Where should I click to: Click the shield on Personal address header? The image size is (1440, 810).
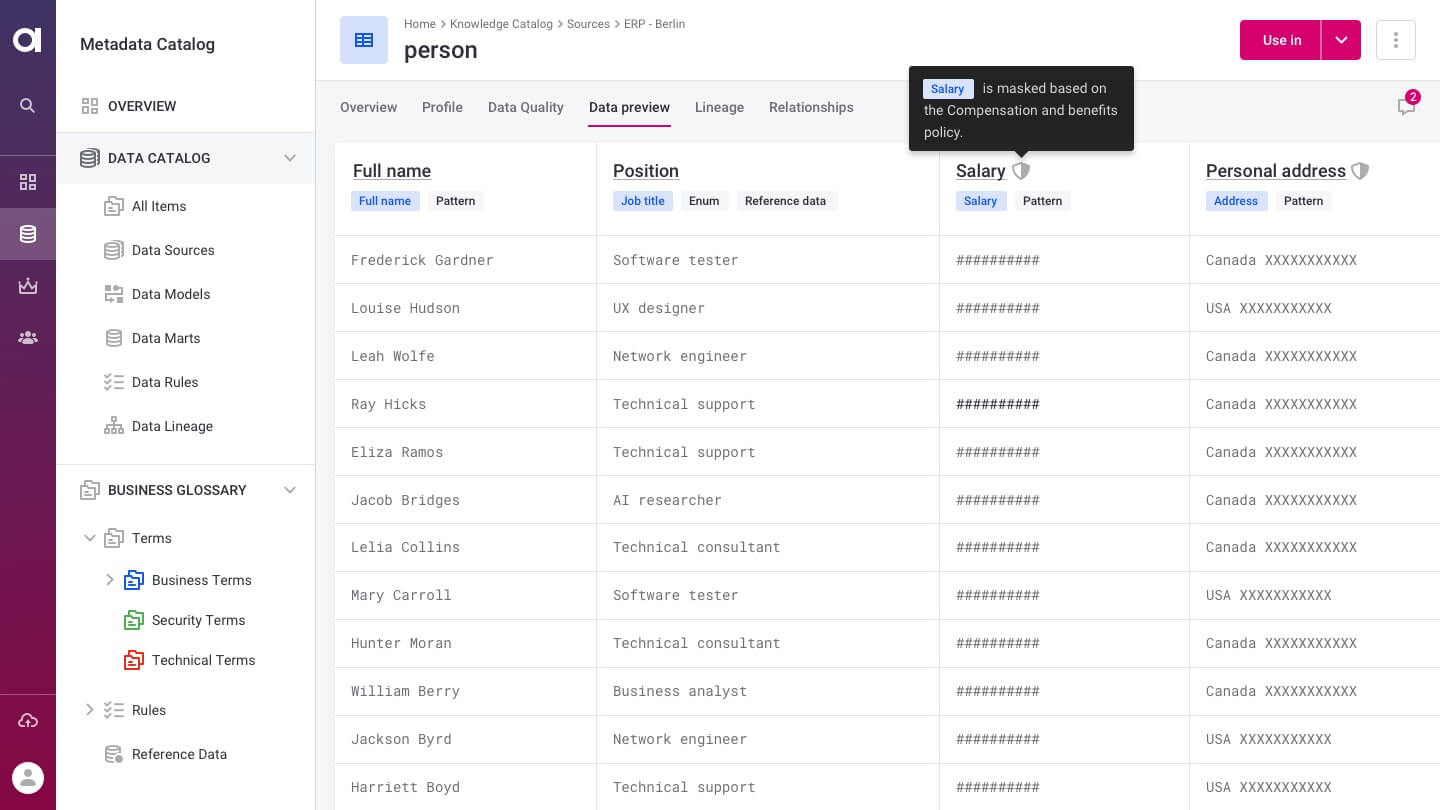(1360, 170)
